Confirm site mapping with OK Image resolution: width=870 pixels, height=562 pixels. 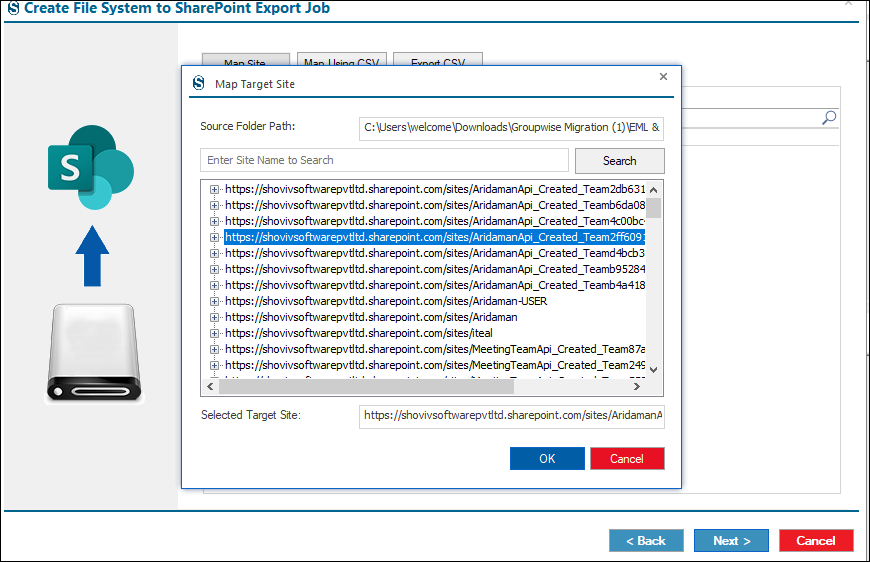(x=547, y=459)
